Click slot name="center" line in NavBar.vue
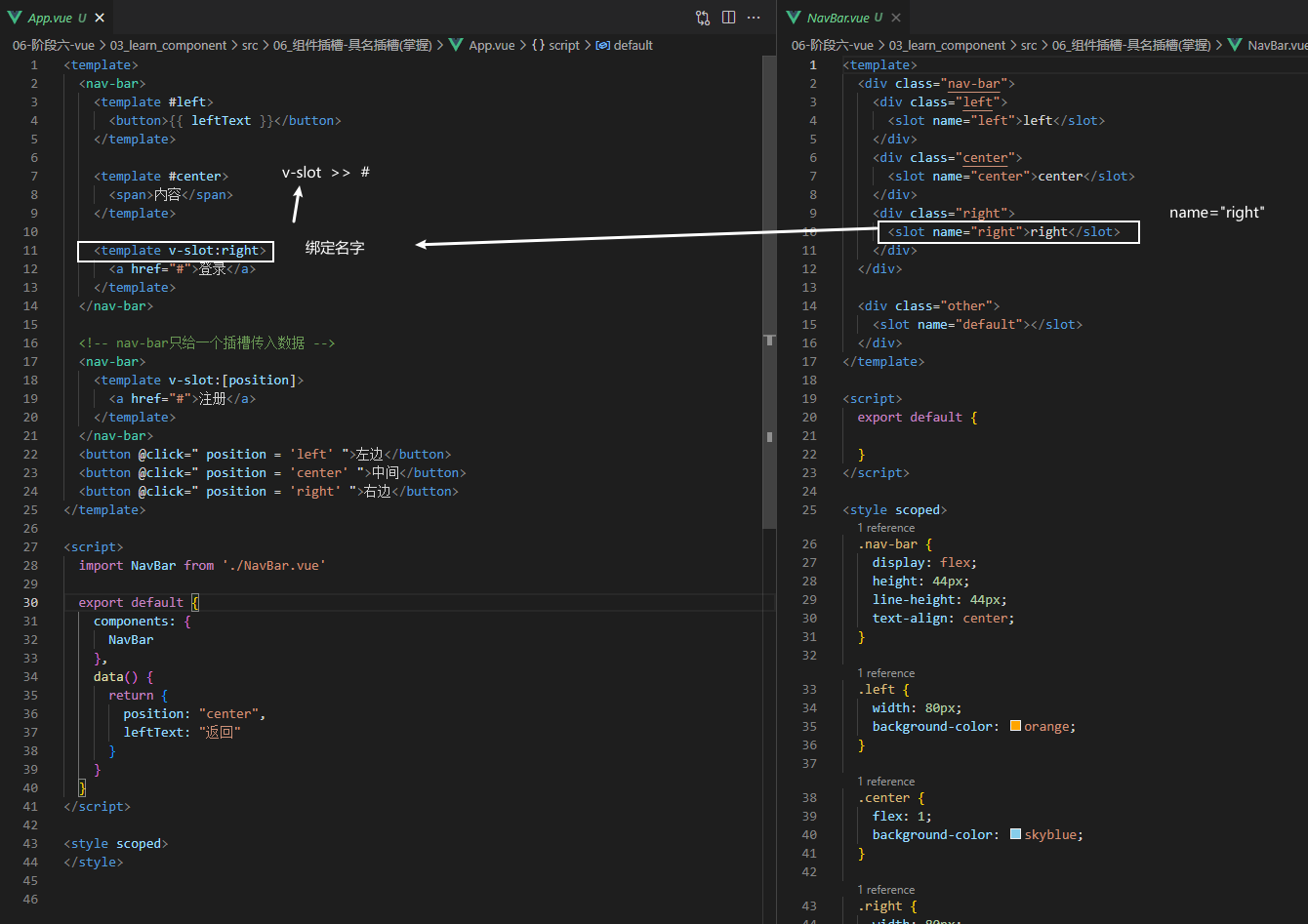Image resolution: width=1308 pixels, height=924 pixels. click(x=1011, y=176)
